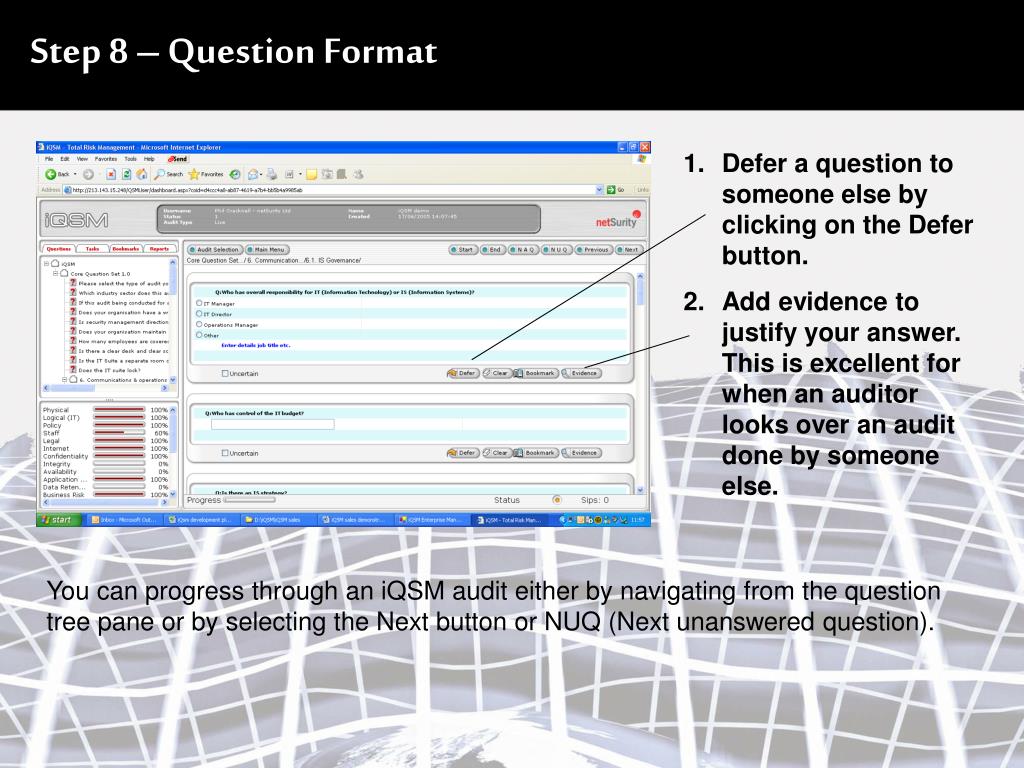Screen dimensions: 1024x768
Task: Switch to the Bookmarks tab
Action: pos(125,249)
